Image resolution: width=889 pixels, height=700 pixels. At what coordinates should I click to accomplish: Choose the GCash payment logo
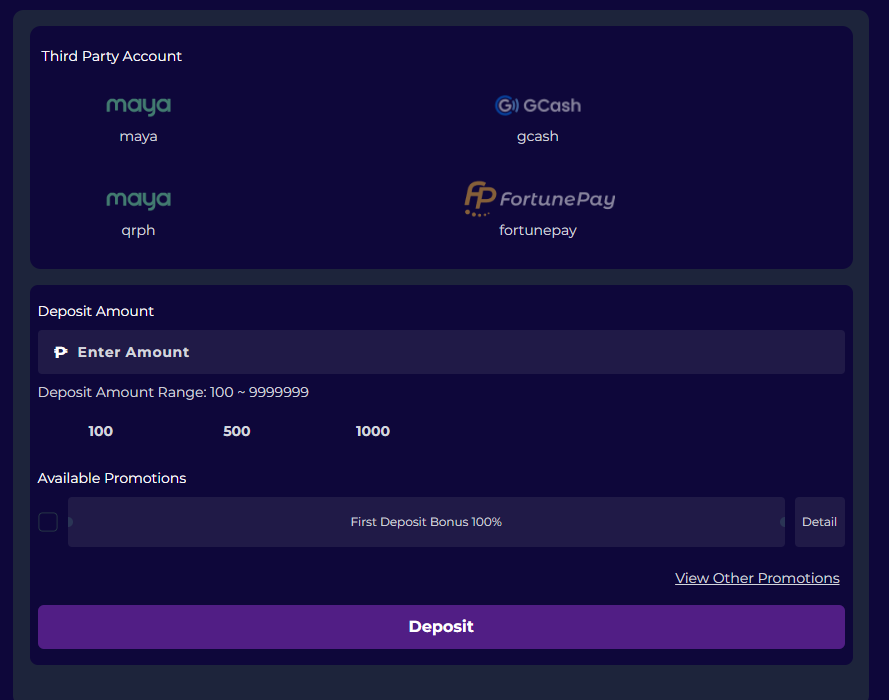(537, 105)
